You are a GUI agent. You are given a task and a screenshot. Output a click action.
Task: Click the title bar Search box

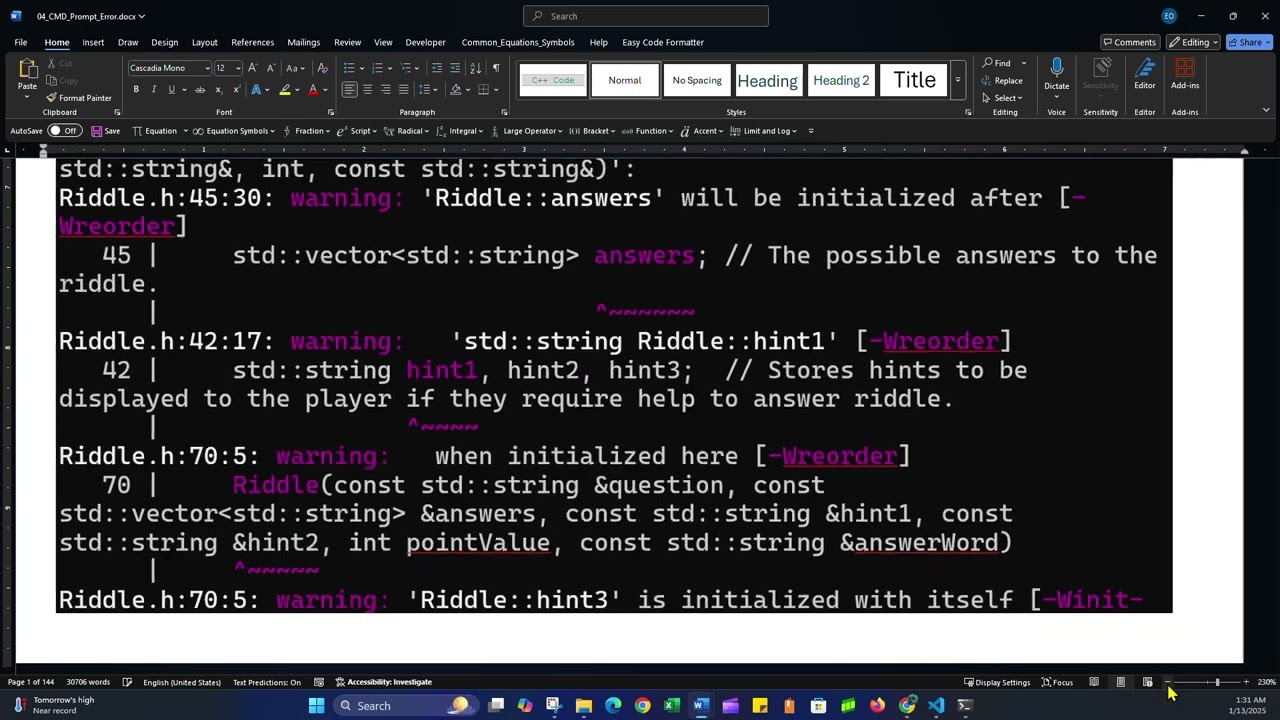646,16
